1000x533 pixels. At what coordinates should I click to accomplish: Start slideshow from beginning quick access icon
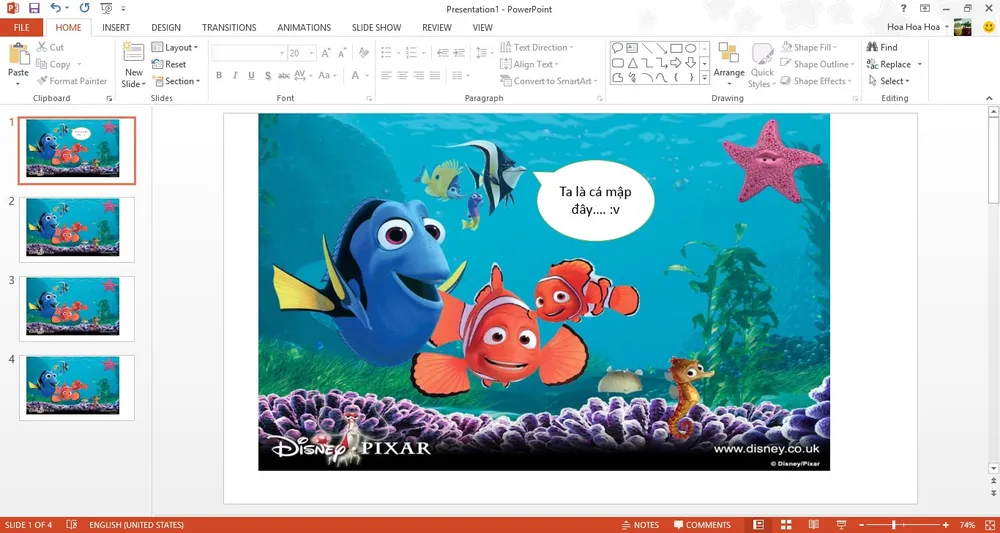click(107, 9)
